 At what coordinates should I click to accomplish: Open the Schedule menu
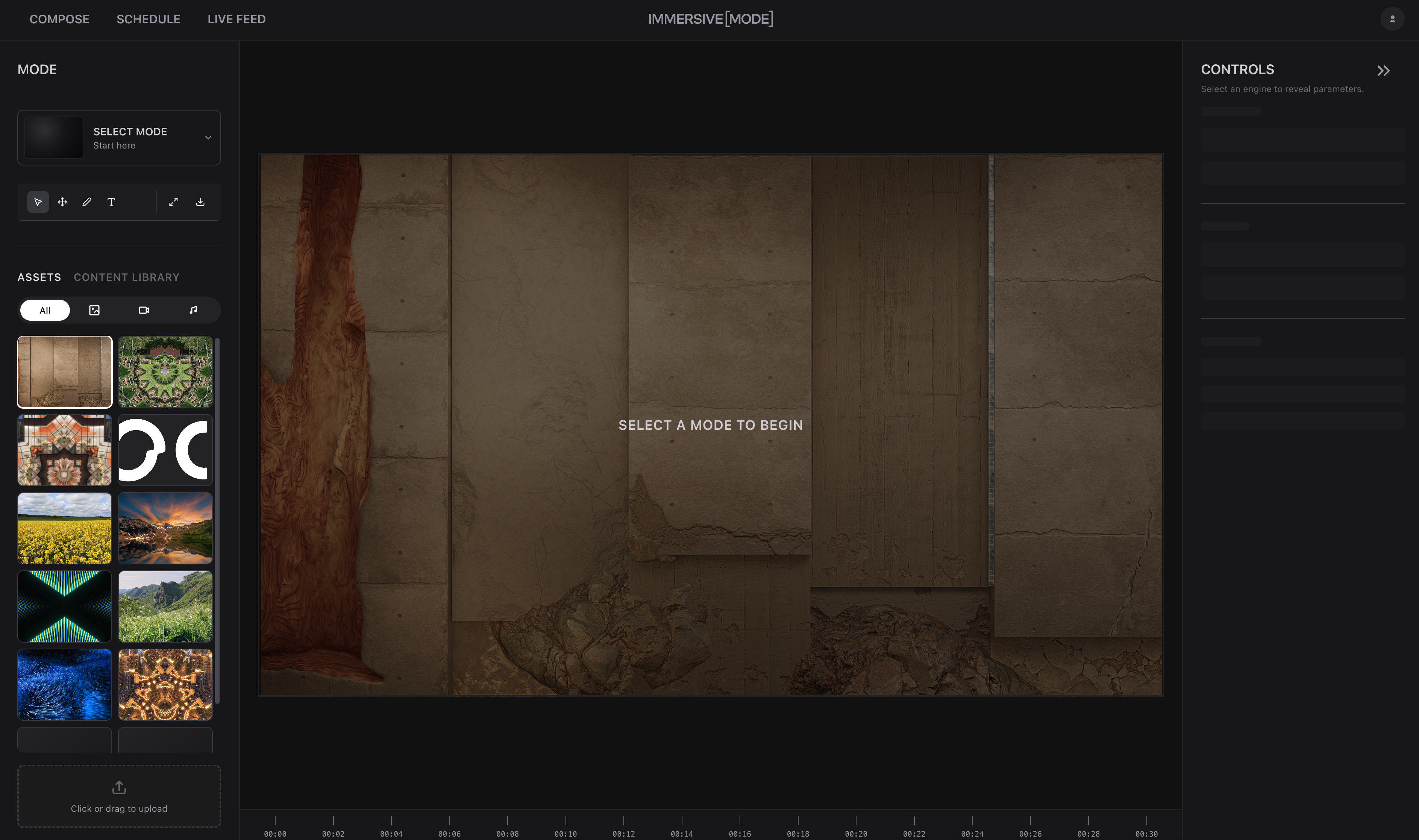tap(148, 19)
